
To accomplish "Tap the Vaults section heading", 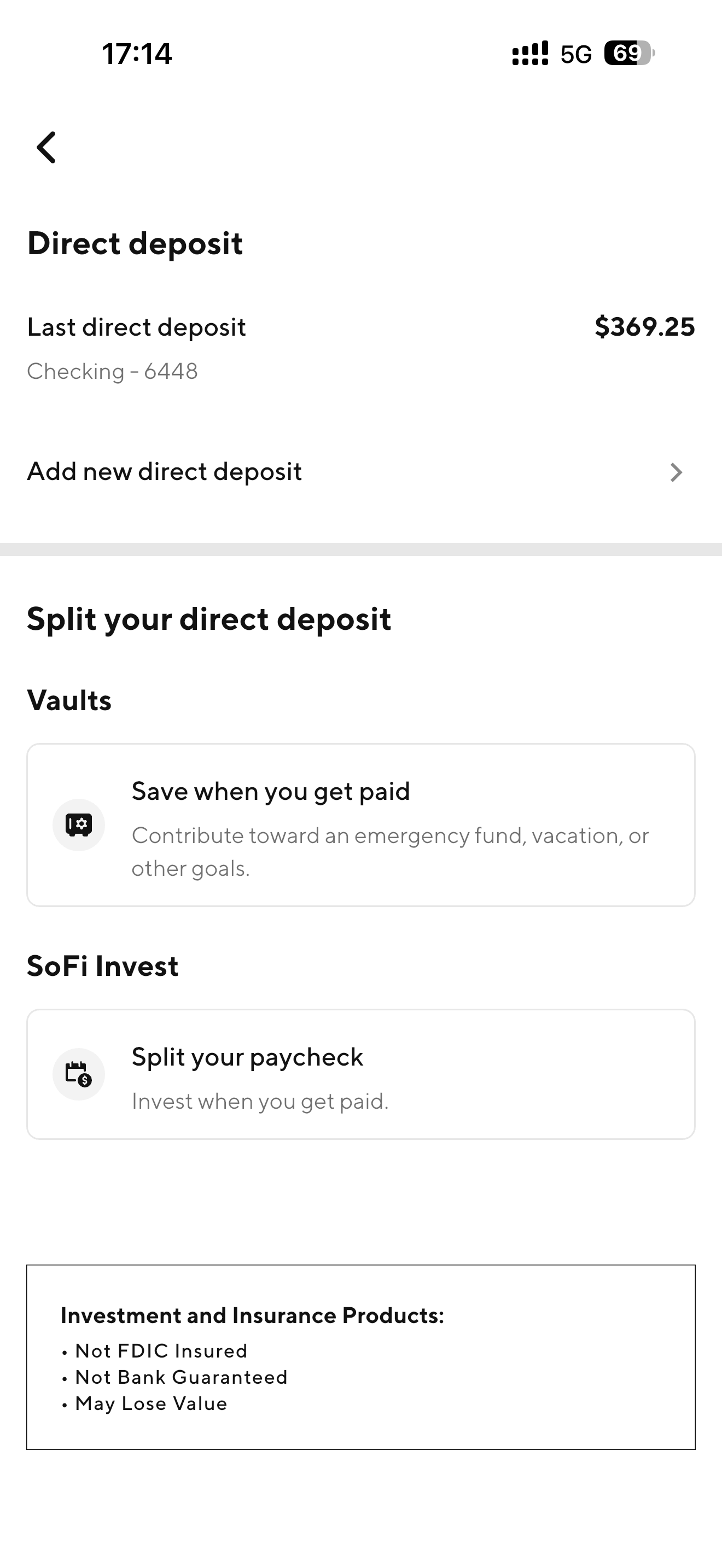I will tap(69, 700).
